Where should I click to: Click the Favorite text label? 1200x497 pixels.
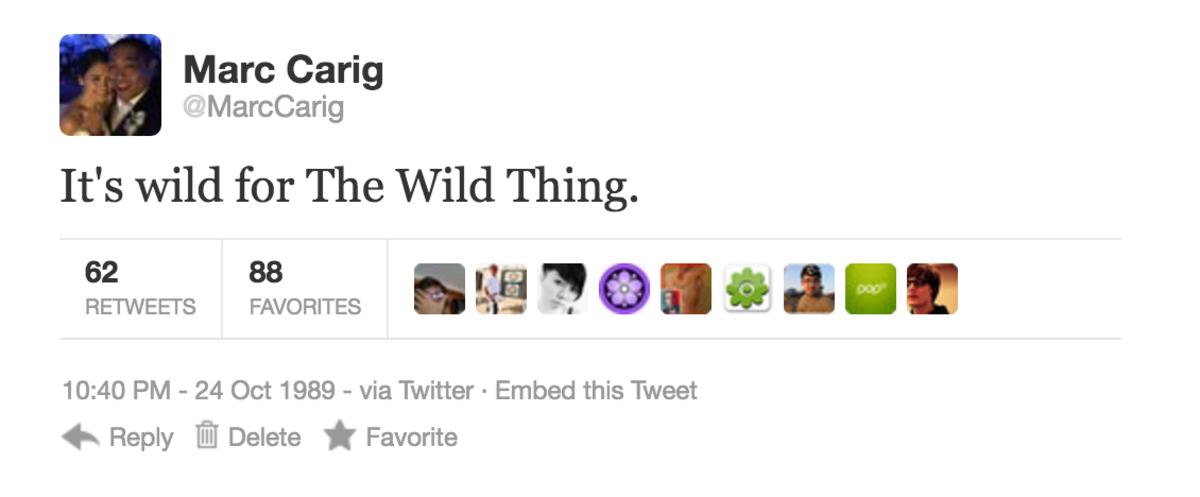tap(411, 437)
